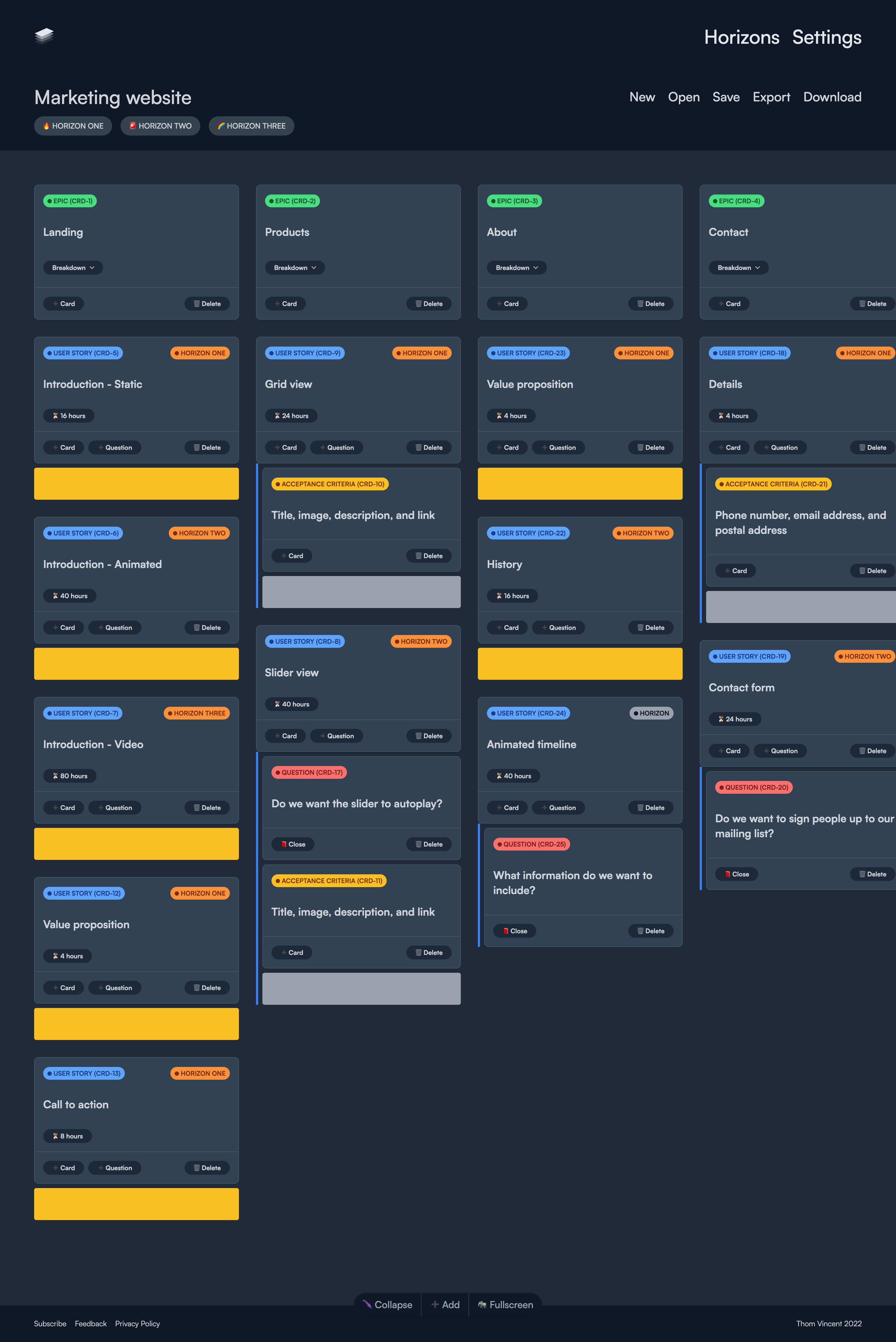896x1342 pixels.
Task: Delete the History user story
Action: tap(650, 628)
